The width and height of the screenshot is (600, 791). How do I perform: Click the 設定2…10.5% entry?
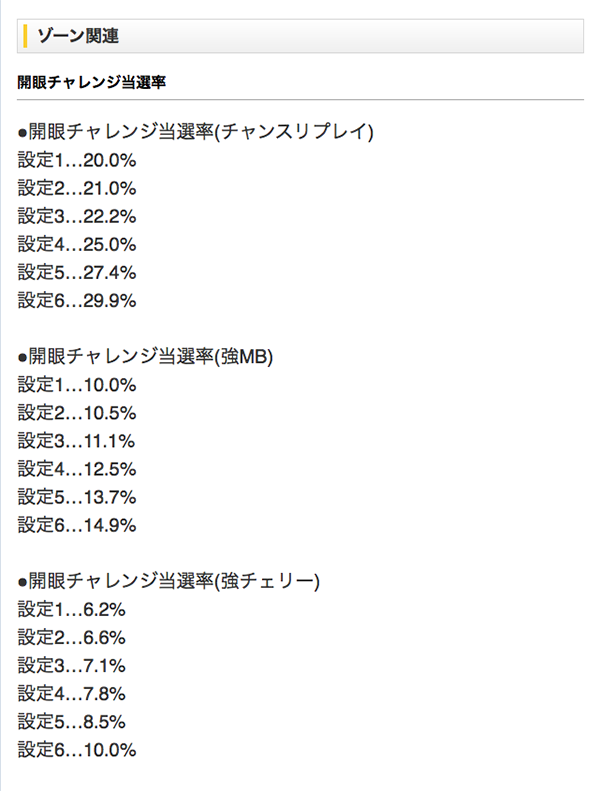pyautogui.click(x=77, y=413)
